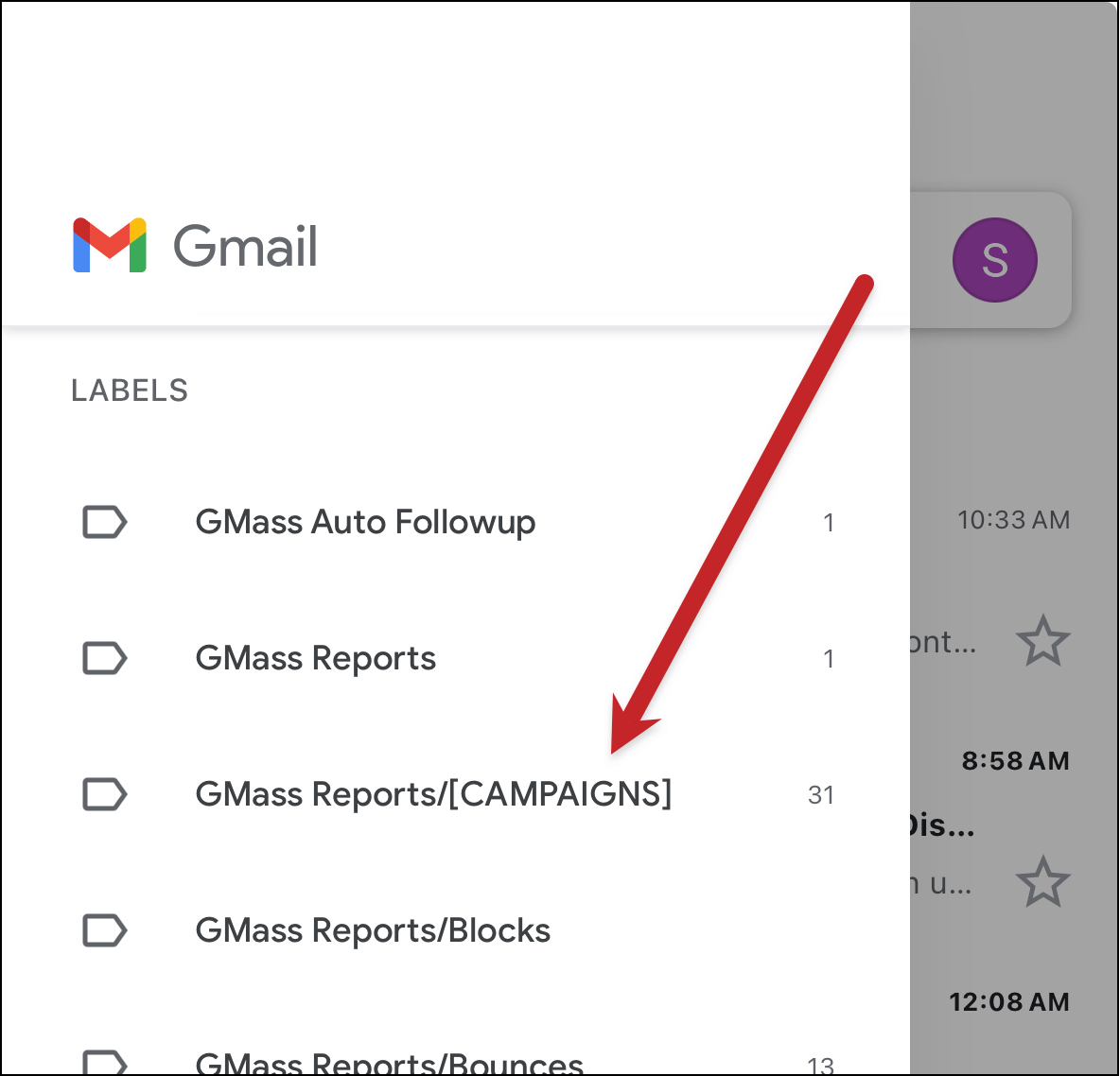
Task: Click the Gmail wordmark text
Action: (x=245, y=247)
